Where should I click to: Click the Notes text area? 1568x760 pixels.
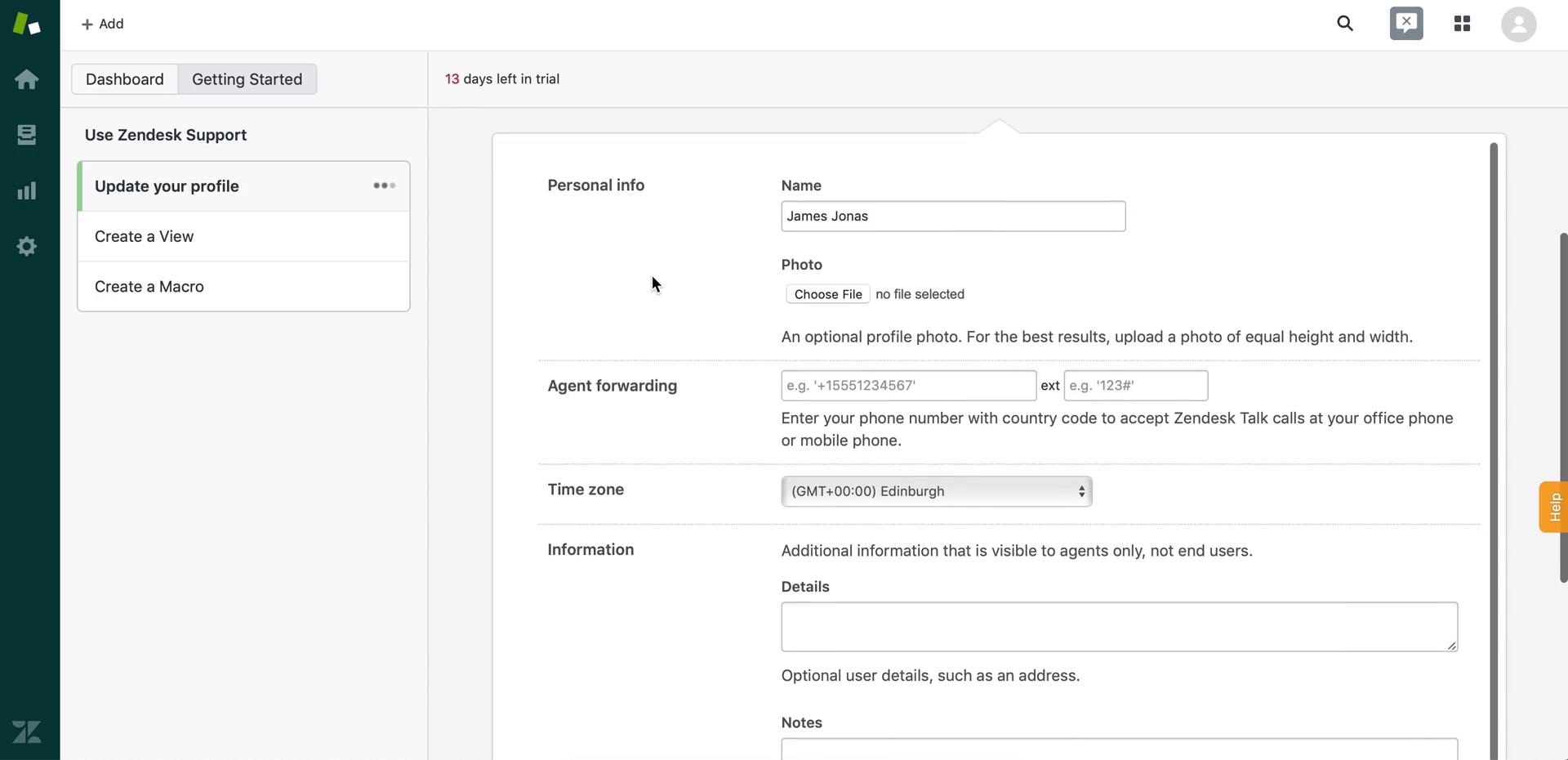click(1120, 749)
